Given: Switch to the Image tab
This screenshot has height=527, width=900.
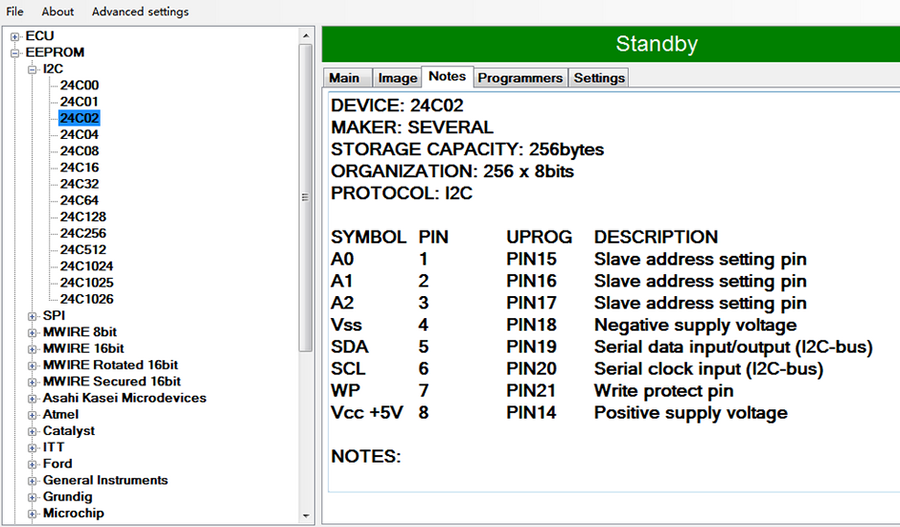Looking at the screenshot, I should pyautogui.click(x=397, y=78).
